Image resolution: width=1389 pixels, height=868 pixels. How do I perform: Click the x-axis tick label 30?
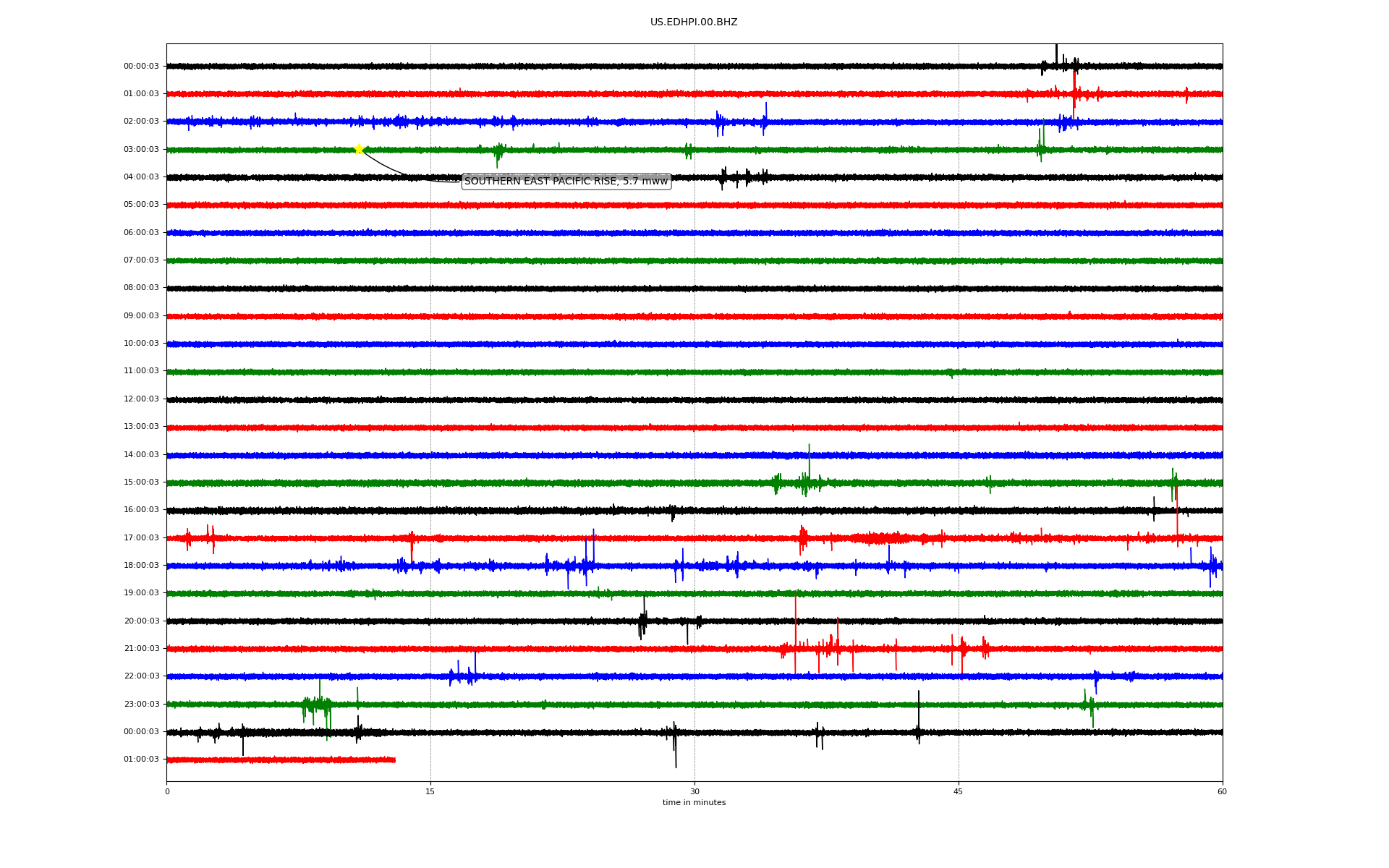pos(694,791)
